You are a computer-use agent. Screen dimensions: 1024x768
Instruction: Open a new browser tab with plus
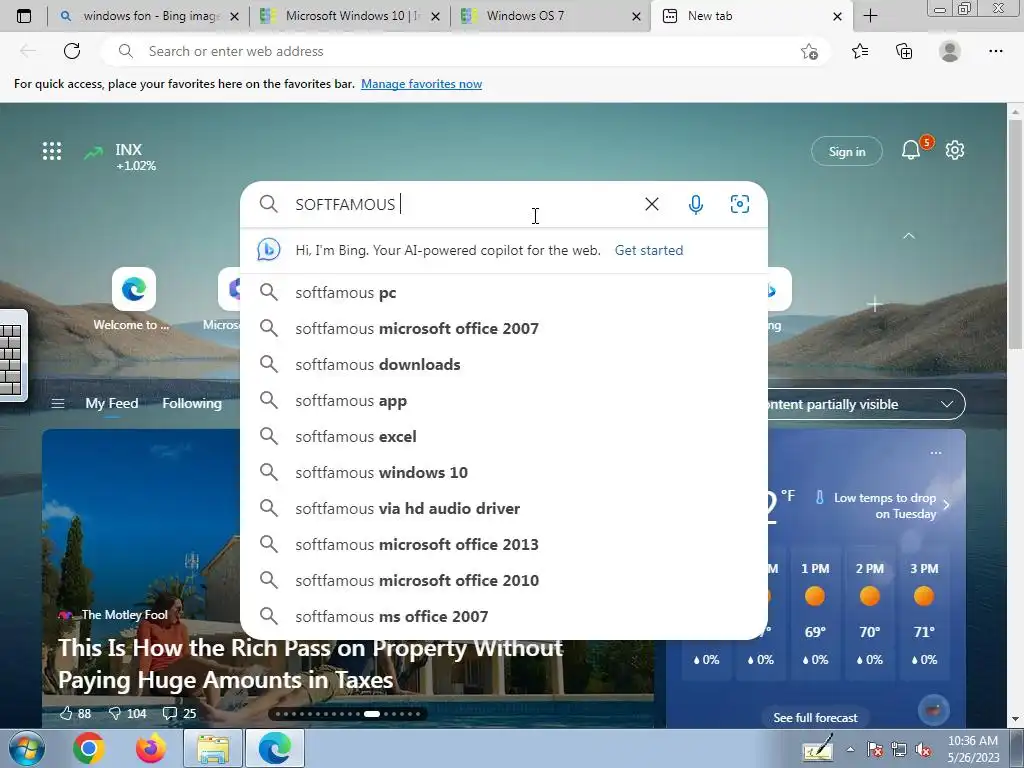(x=871, y=16)
